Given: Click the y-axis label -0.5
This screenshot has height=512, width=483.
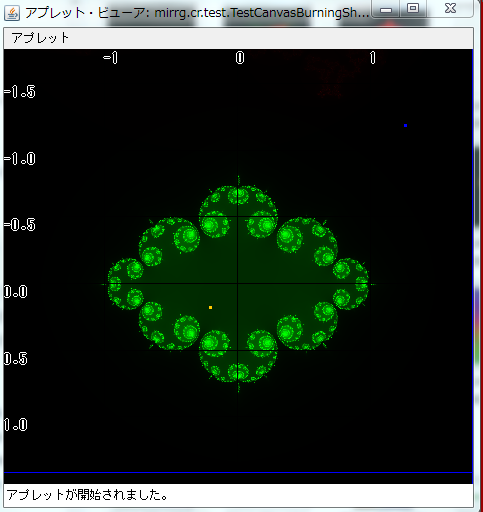Looking at the screenshot, I should click(19, 225).
